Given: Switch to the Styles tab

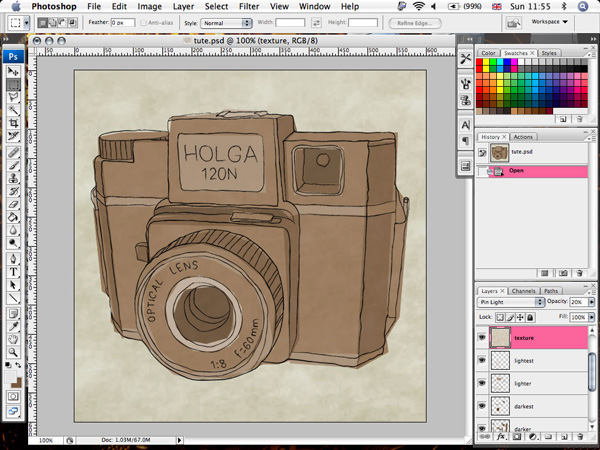Looking at the screenshot, I should tap(549, 53).
